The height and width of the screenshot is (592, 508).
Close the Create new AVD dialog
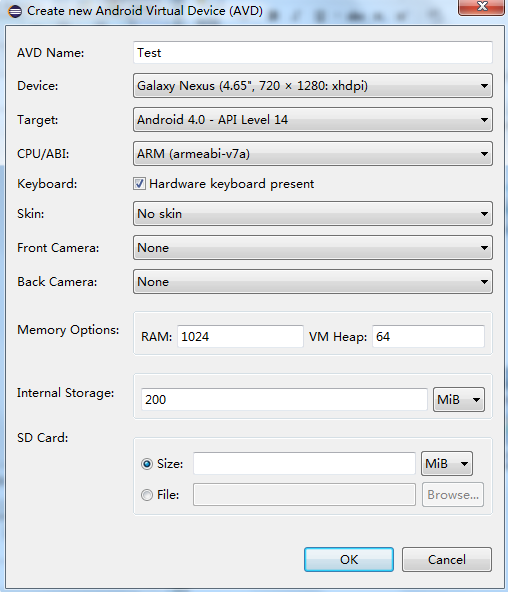tap(482, 7)
